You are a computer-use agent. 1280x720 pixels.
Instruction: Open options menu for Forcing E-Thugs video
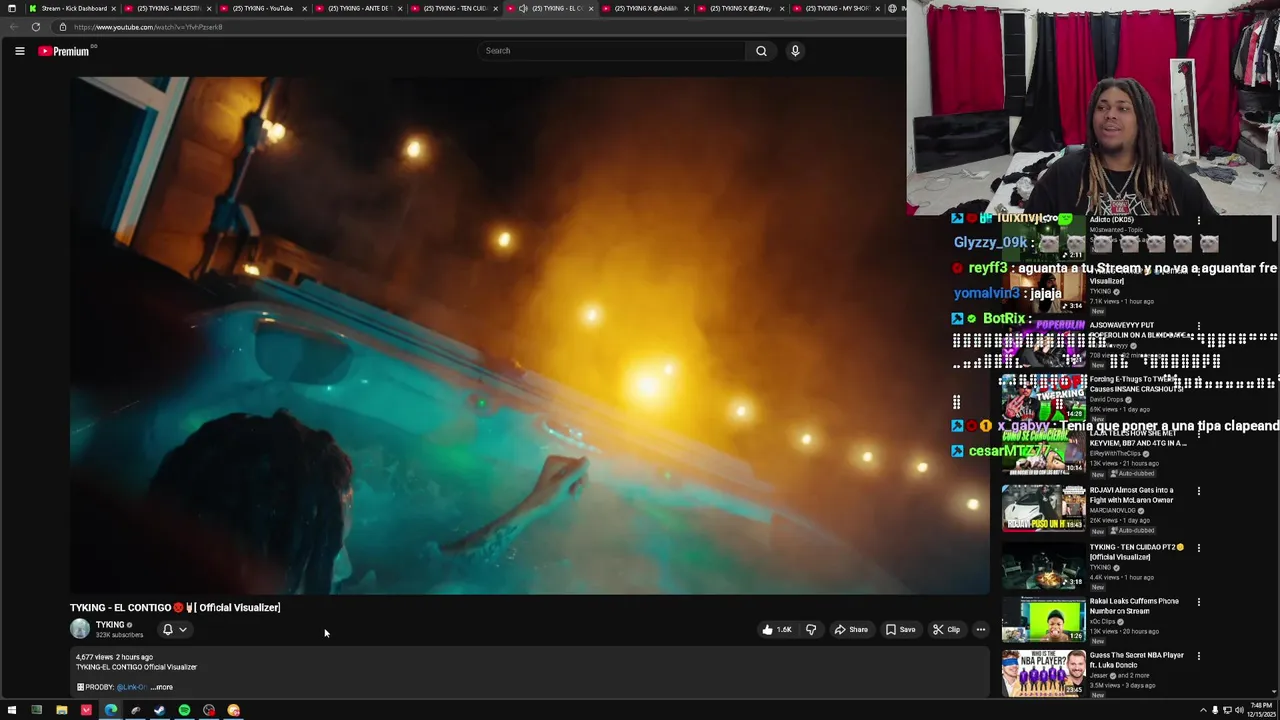coord(1199,381)
